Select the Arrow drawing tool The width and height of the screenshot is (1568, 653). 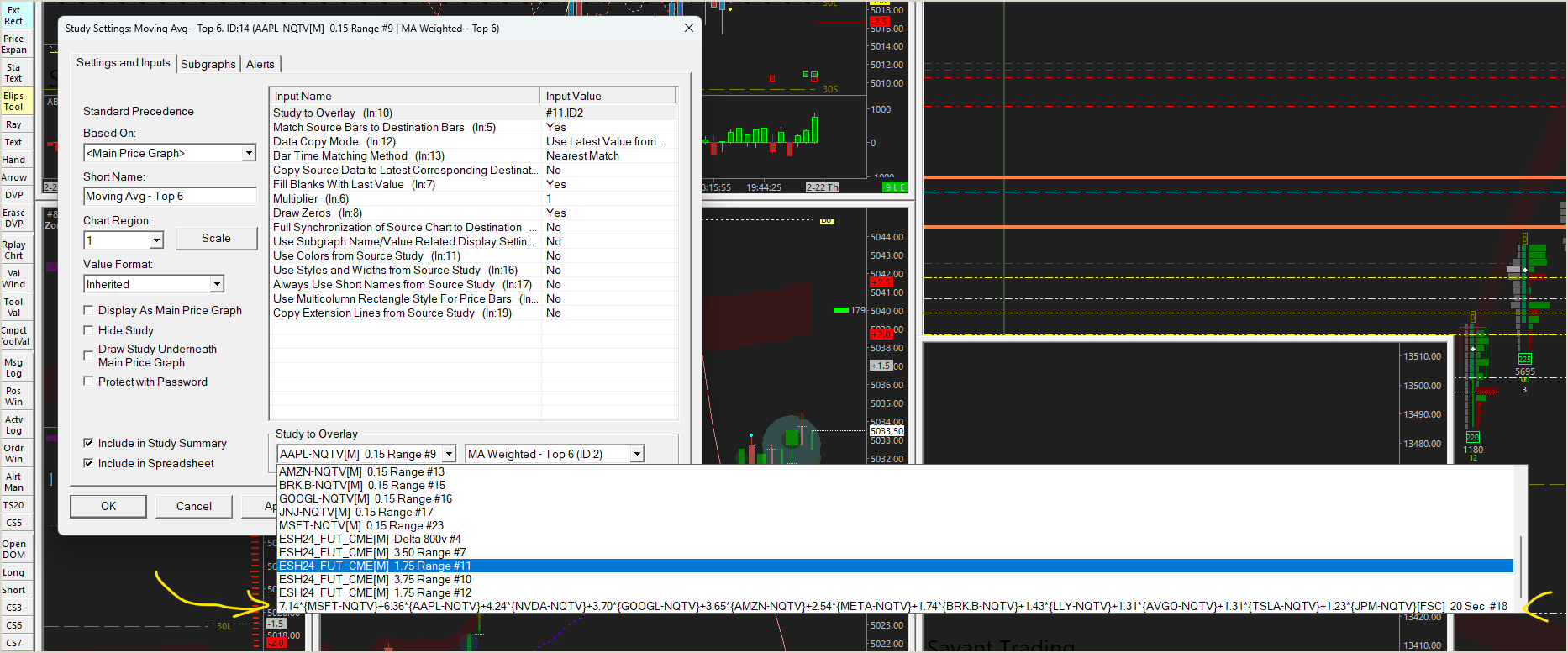click(x=14, y=177)
